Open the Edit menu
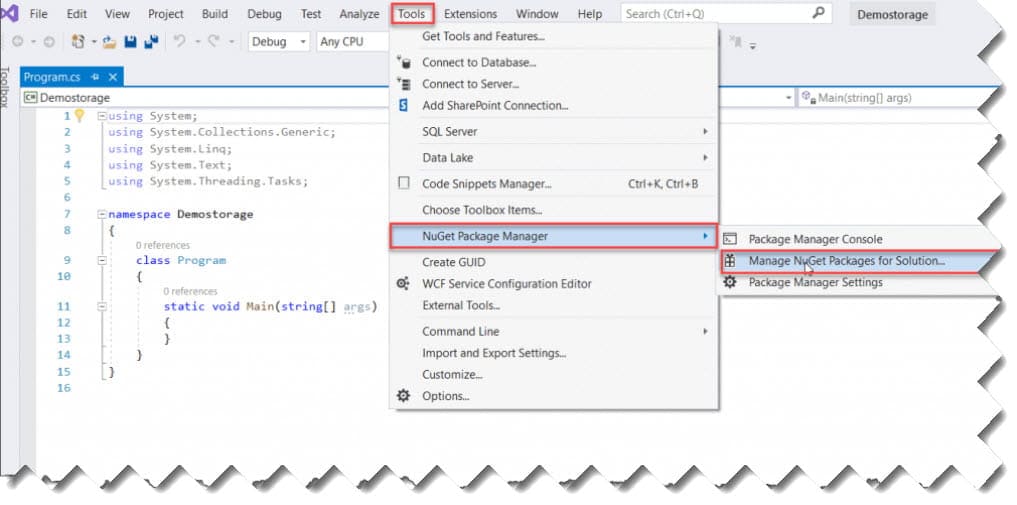Viewport: 1017px width, 505px height. [77, 14]
